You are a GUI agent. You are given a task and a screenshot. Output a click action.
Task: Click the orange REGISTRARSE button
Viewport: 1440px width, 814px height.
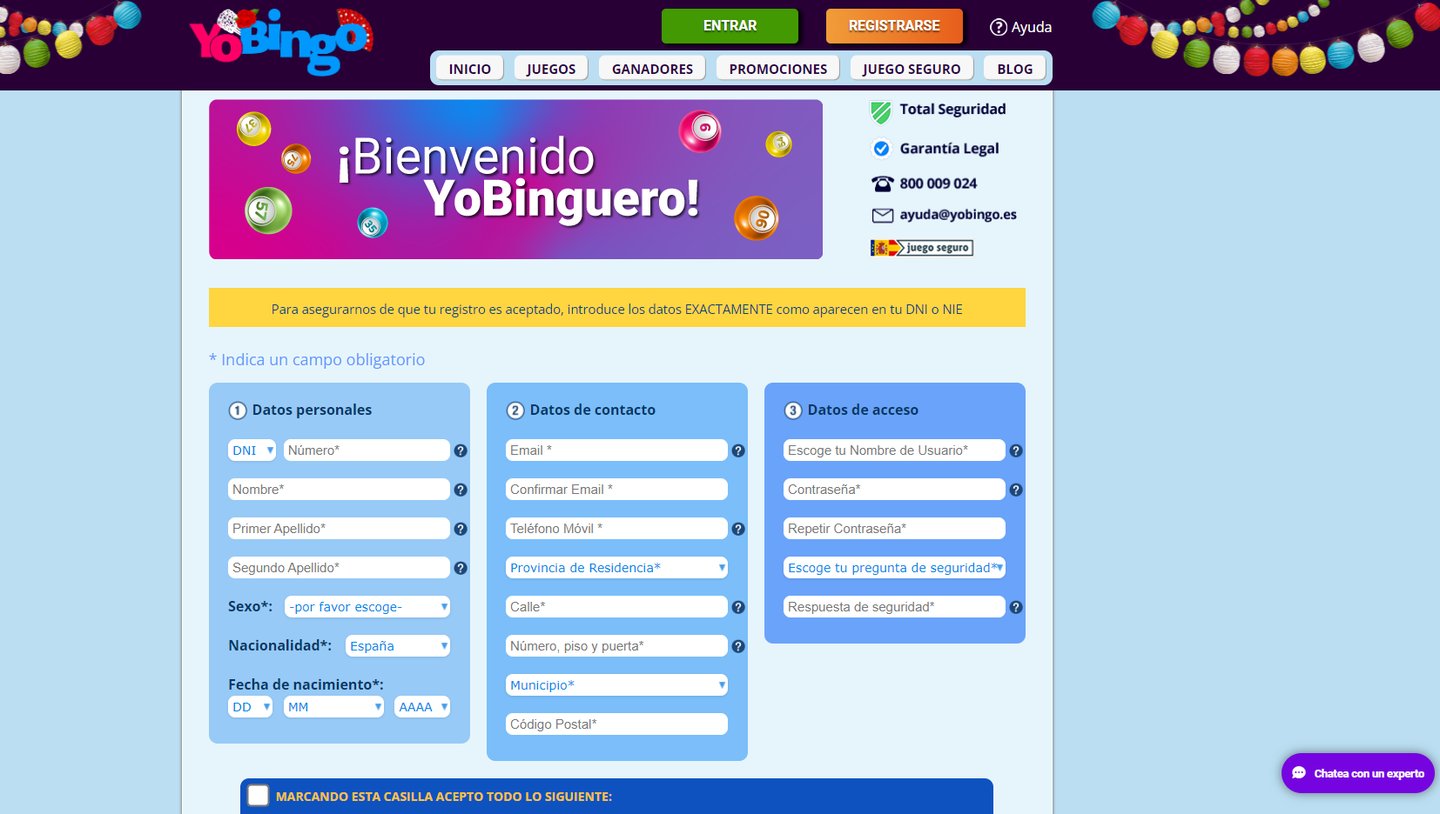[x=894, y=26]
